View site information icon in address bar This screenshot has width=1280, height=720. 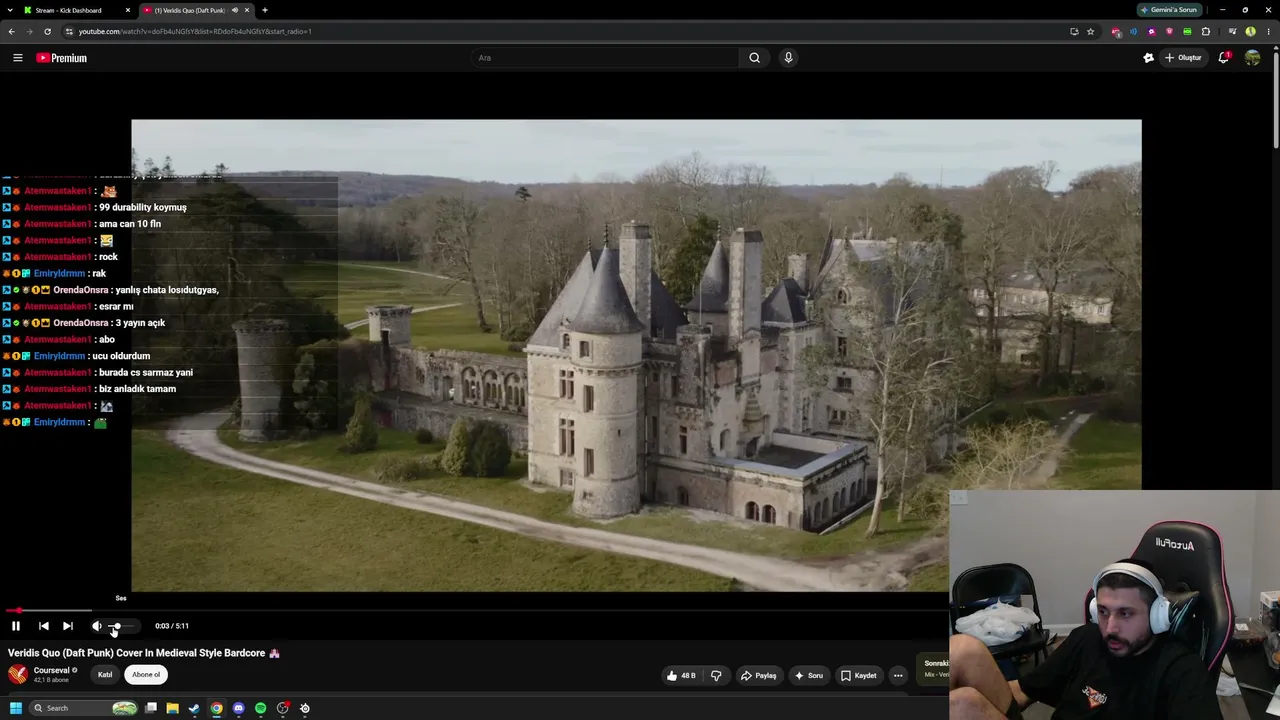[x=69, y=31]
